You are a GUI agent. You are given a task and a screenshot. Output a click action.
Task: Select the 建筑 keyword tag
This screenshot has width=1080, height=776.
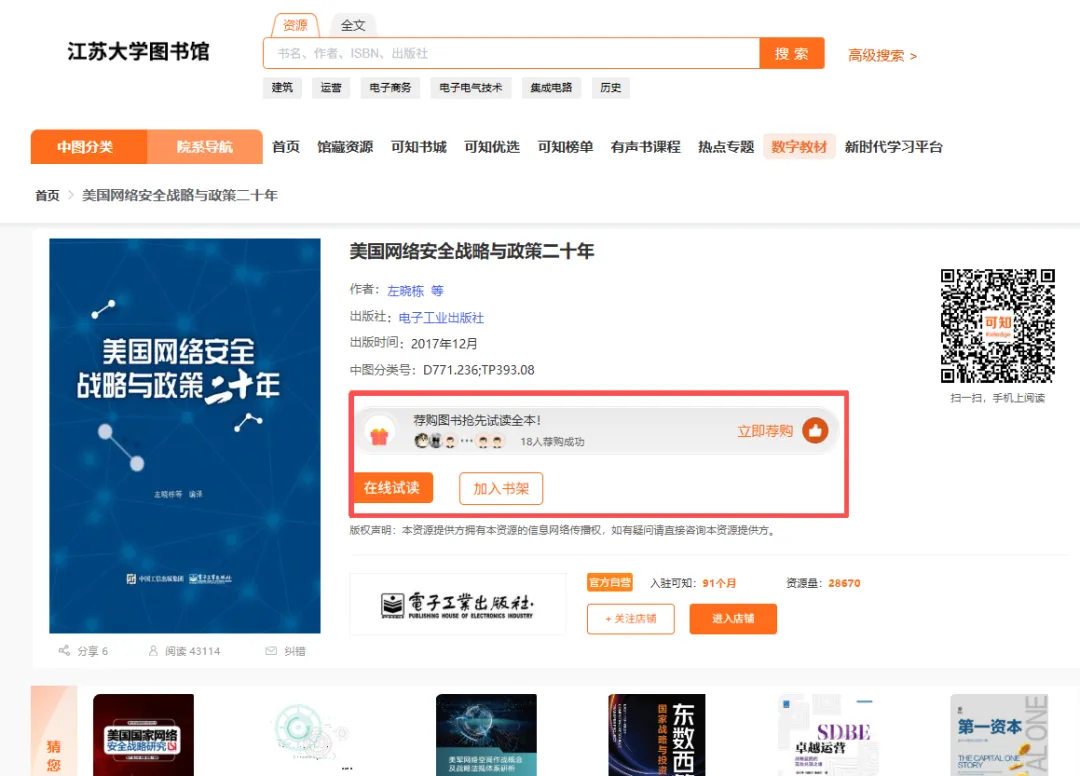(282, 87)
